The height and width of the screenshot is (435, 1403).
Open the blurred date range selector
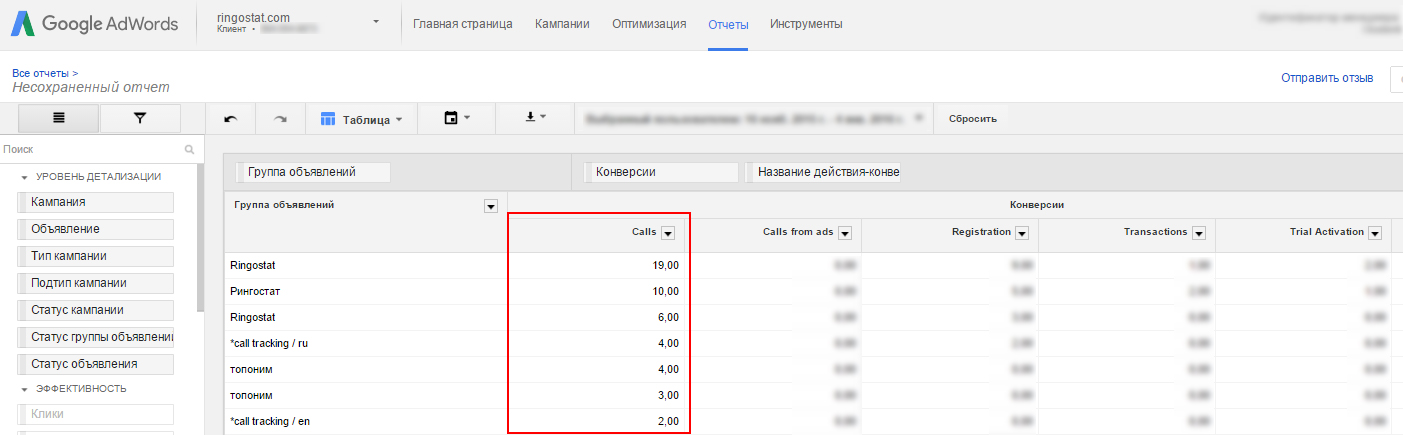tap(754, 118)
